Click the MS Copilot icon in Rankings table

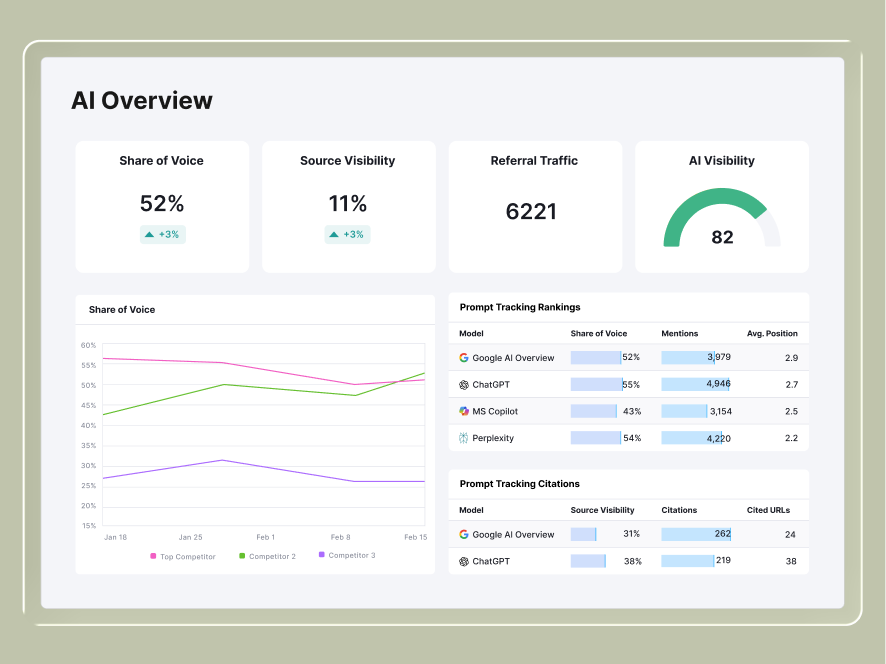tap(463, 411)
